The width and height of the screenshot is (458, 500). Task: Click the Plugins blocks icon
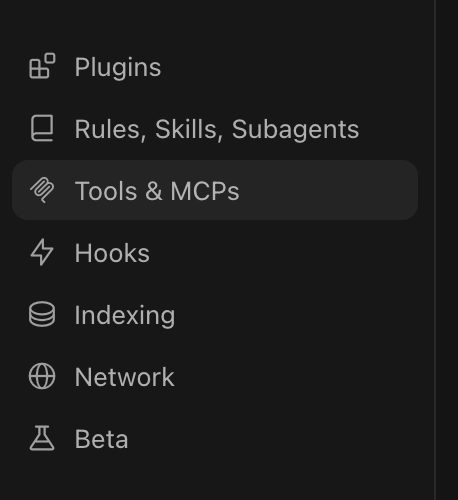[42, 66]
